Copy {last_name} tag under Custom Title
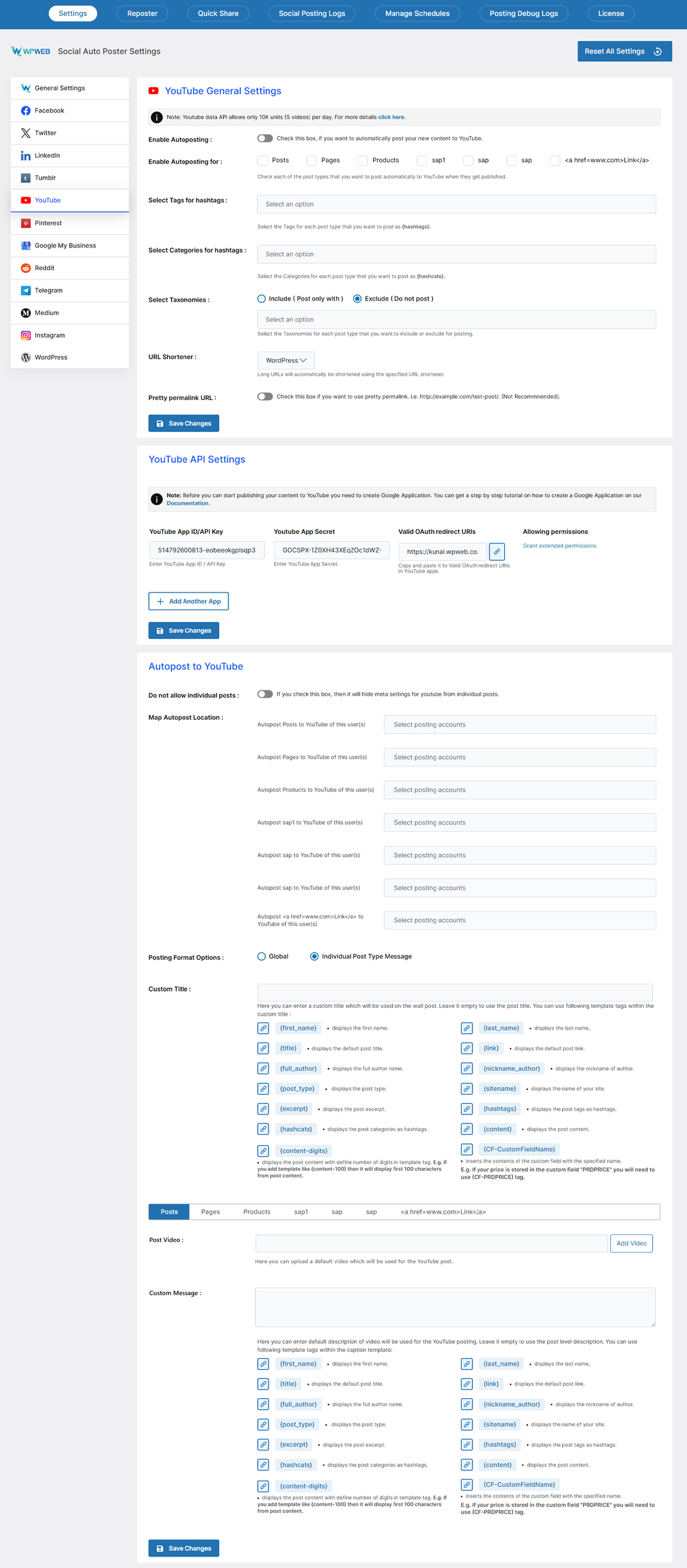The height and width of the screenshot is (1568, 687). point(467,1028)
